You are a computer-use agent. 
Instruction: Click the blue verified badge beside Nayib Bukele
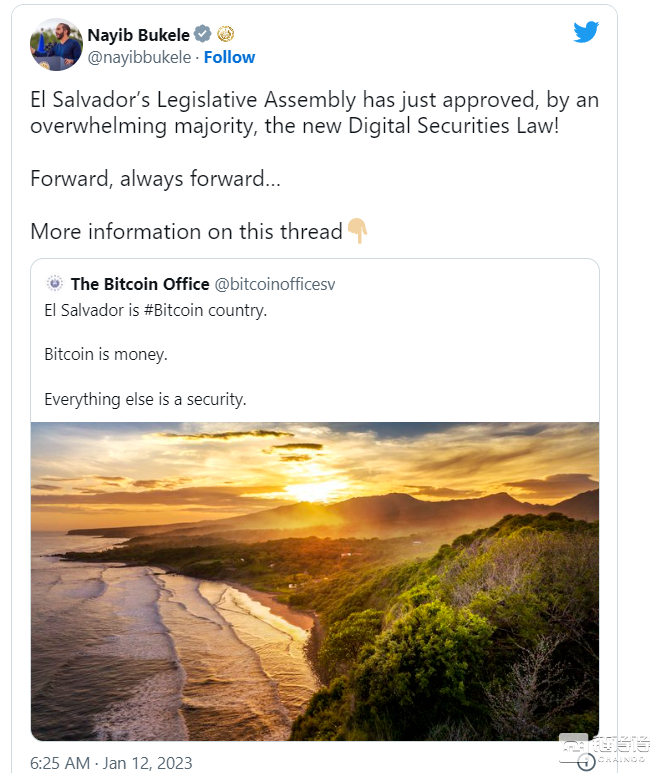click(x=203, y=35)
